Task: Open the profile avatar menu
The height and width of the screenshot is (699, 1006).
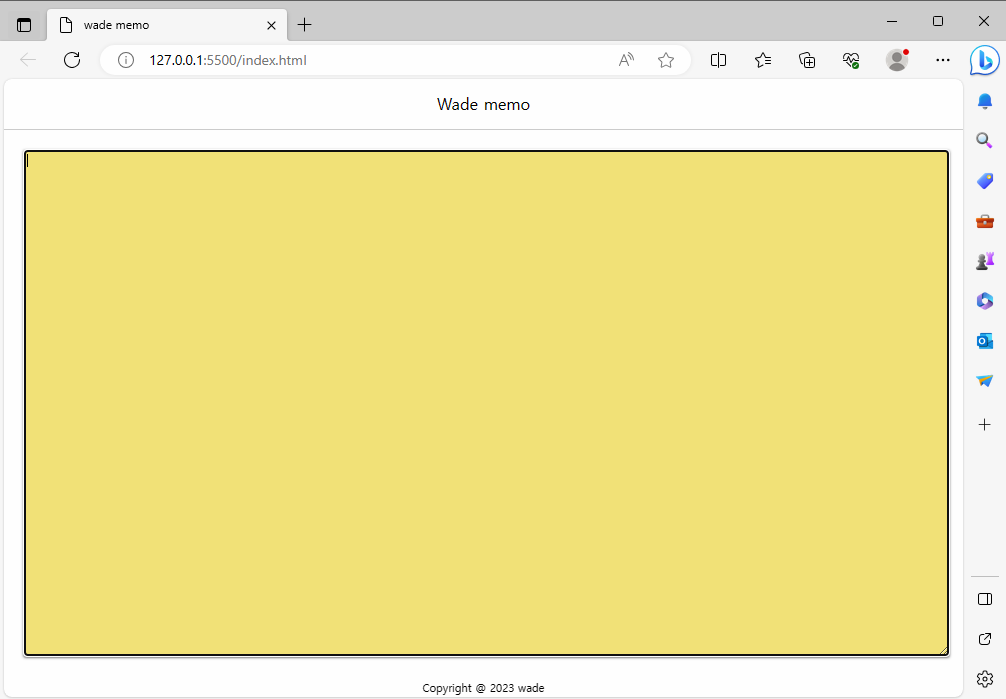Action: [897, 60]
